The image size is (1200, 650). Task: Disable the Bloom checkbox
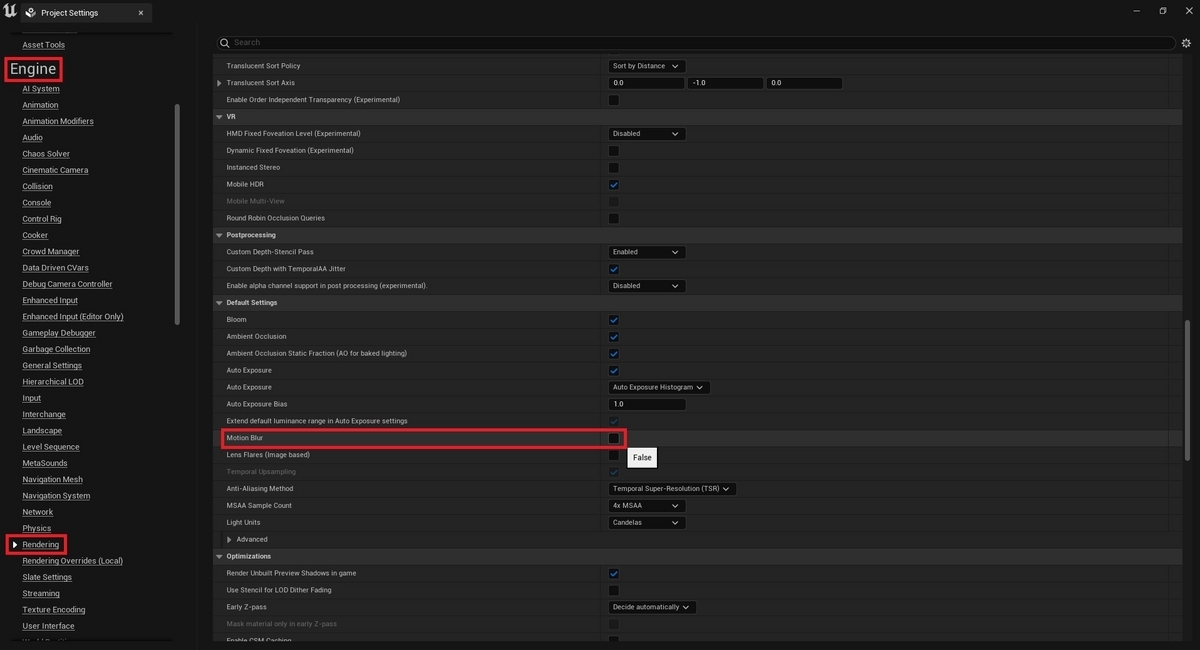pyautogui.click(x=613, y=319)
